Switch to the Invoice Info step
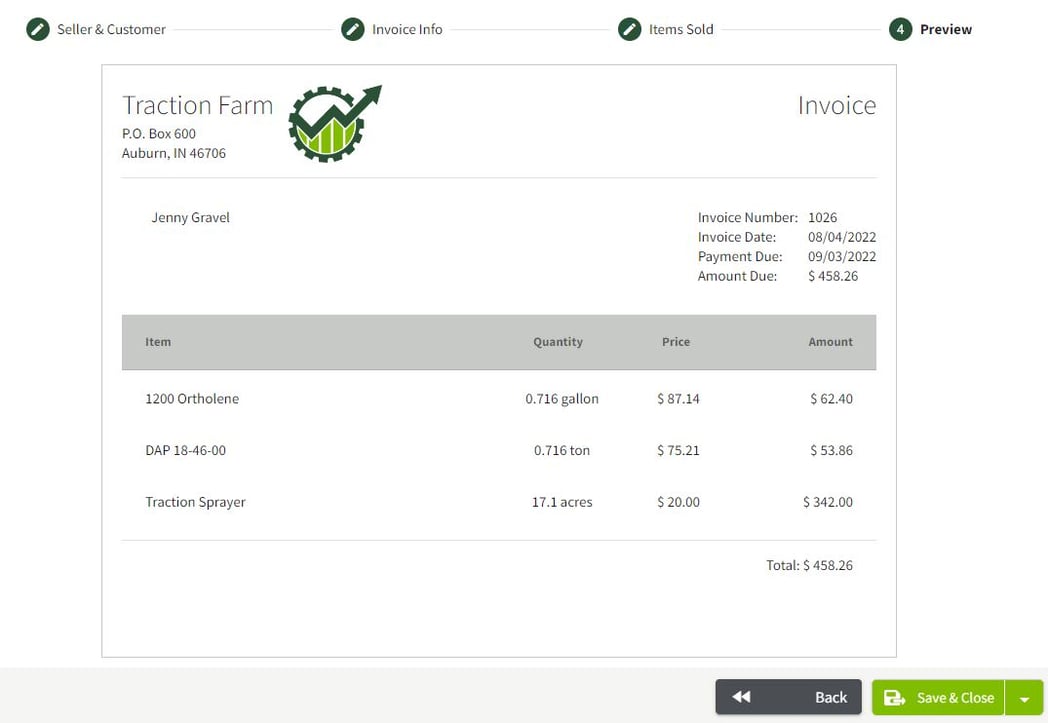1048x723 pixels. pos(406,29)
